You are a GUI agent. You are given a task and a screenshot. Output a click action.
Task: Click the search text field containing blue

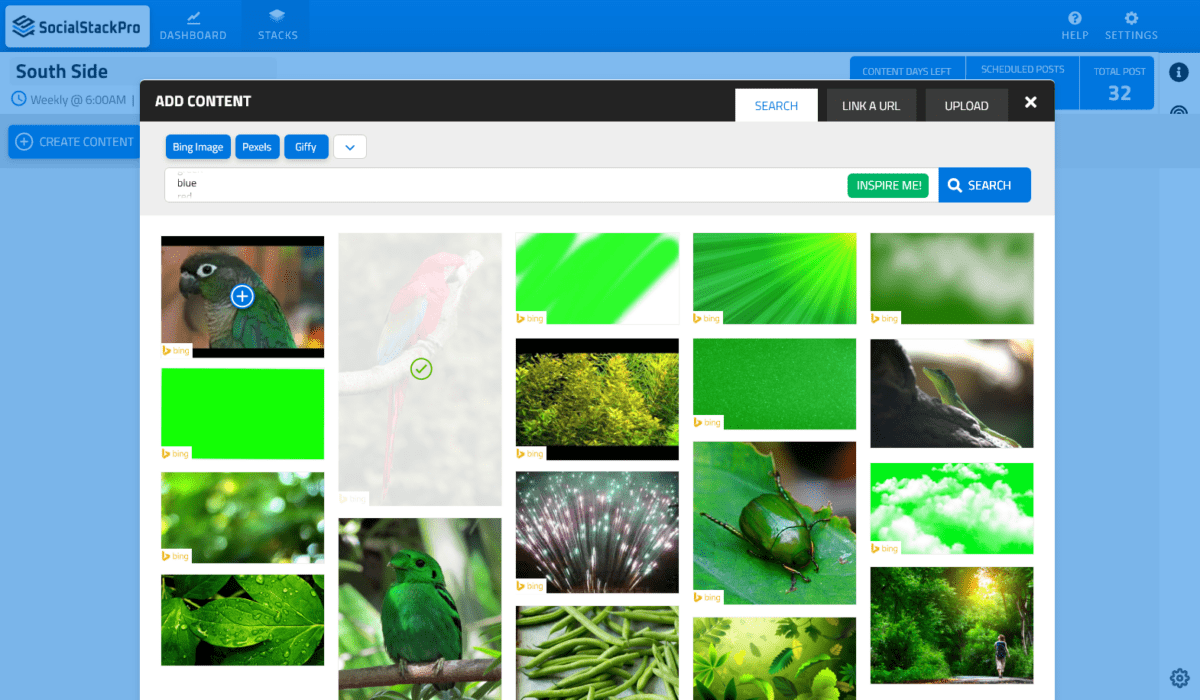coord(500,185)
